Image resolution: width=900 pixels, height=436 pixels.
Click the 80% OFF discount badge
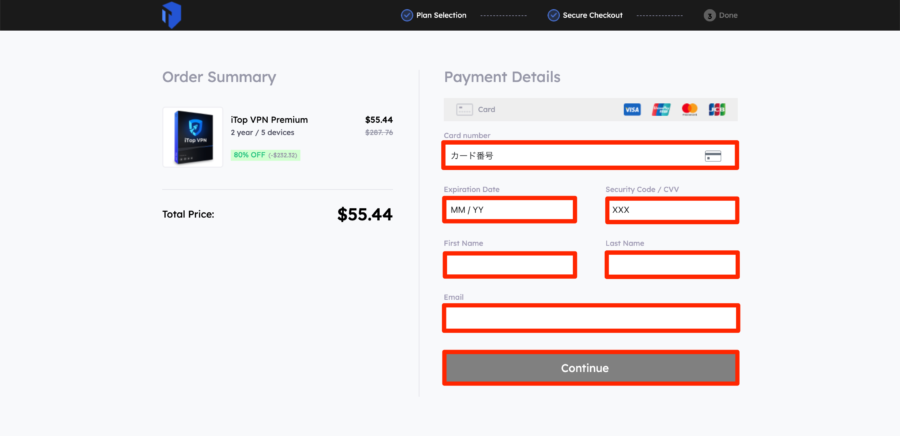click(x=265, y=155)
